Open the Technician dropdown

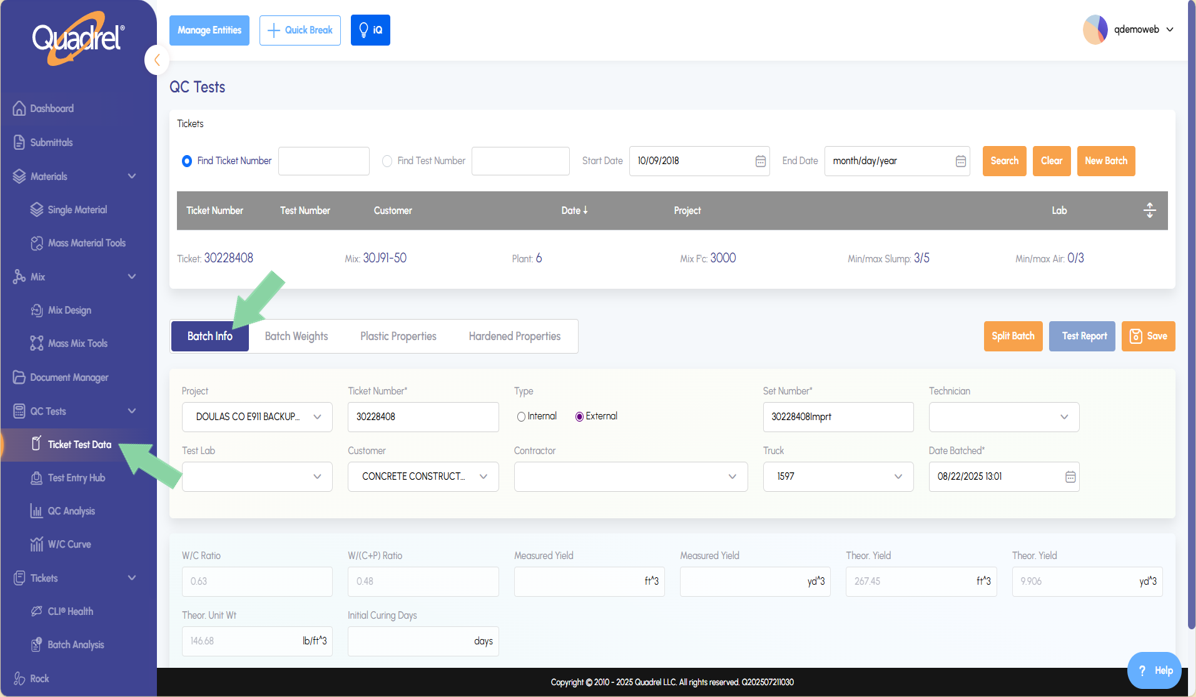pyautogui.click(x=1004, y=417)
